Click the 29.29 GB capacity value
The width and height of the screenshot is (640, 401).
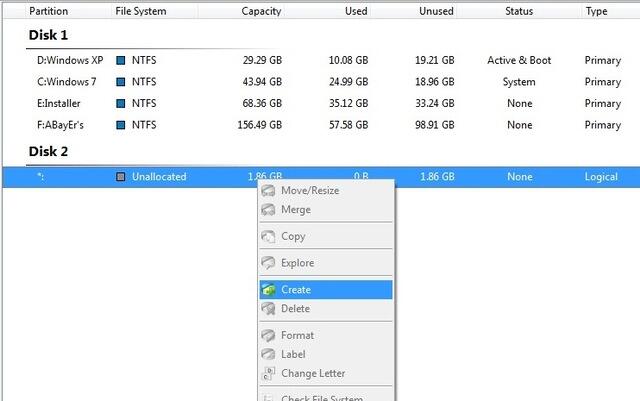(x=262, y=60)
